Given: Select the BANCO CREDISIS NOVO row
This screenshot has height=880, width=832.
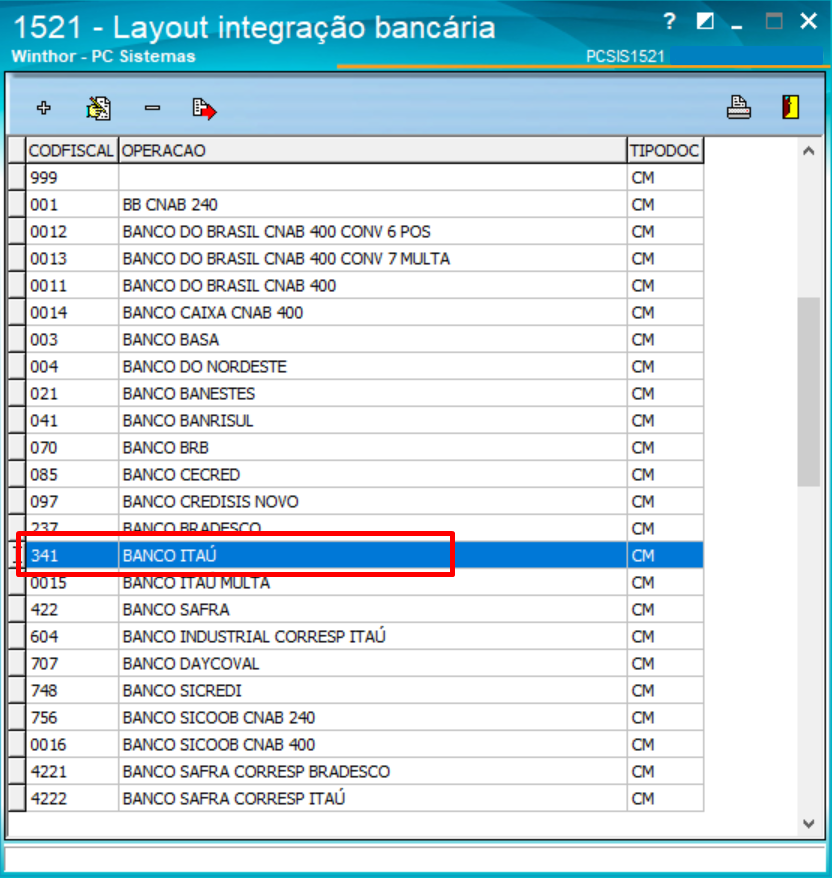Looking at the screenshot, I should [356, 501].
